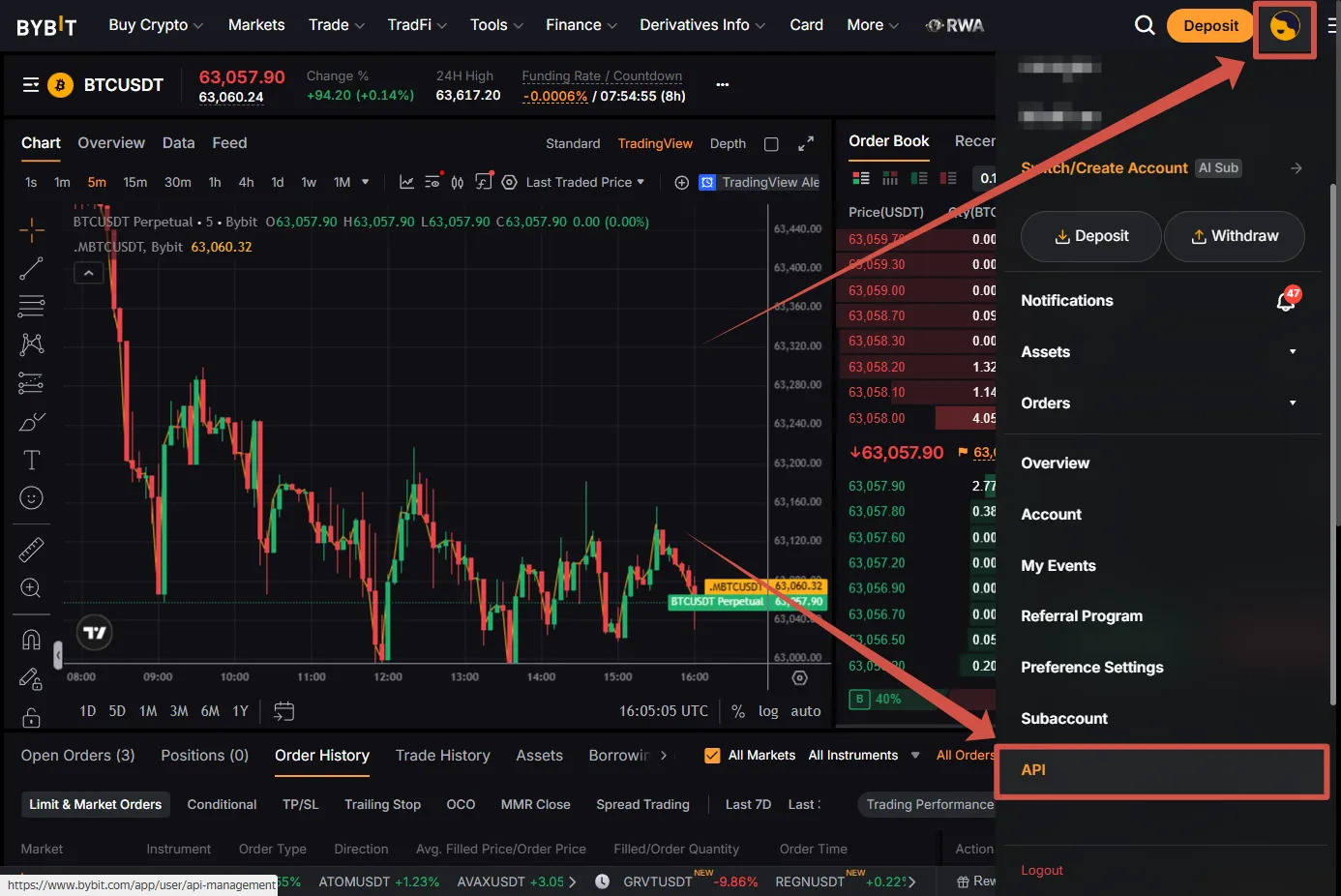Select the crosshair cursor drawing tool
The width and height of the screenshot is (1341, 896).
tap(32, 230)
